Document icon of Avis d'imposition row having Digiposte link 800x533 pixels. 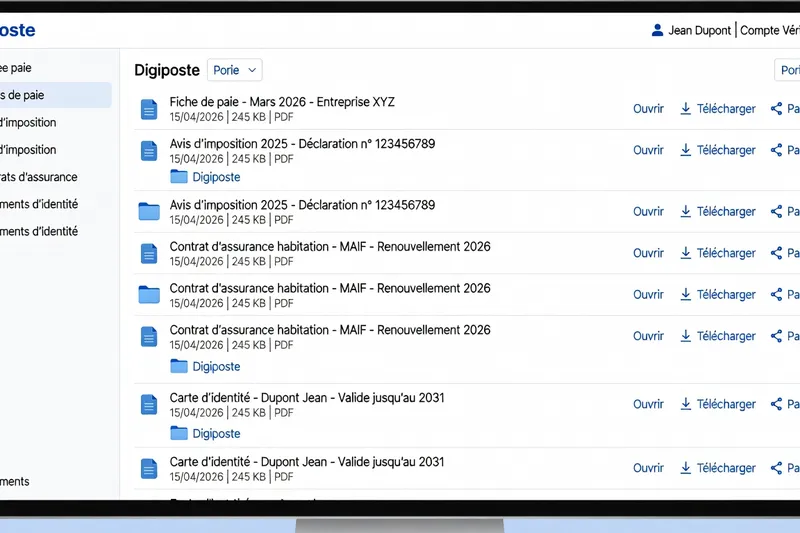pyautogui.click(x=149, y=151)
